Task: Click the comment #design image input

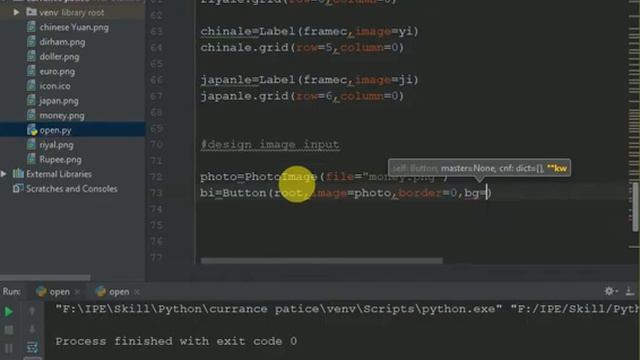Action: click(x=270, y=144)
